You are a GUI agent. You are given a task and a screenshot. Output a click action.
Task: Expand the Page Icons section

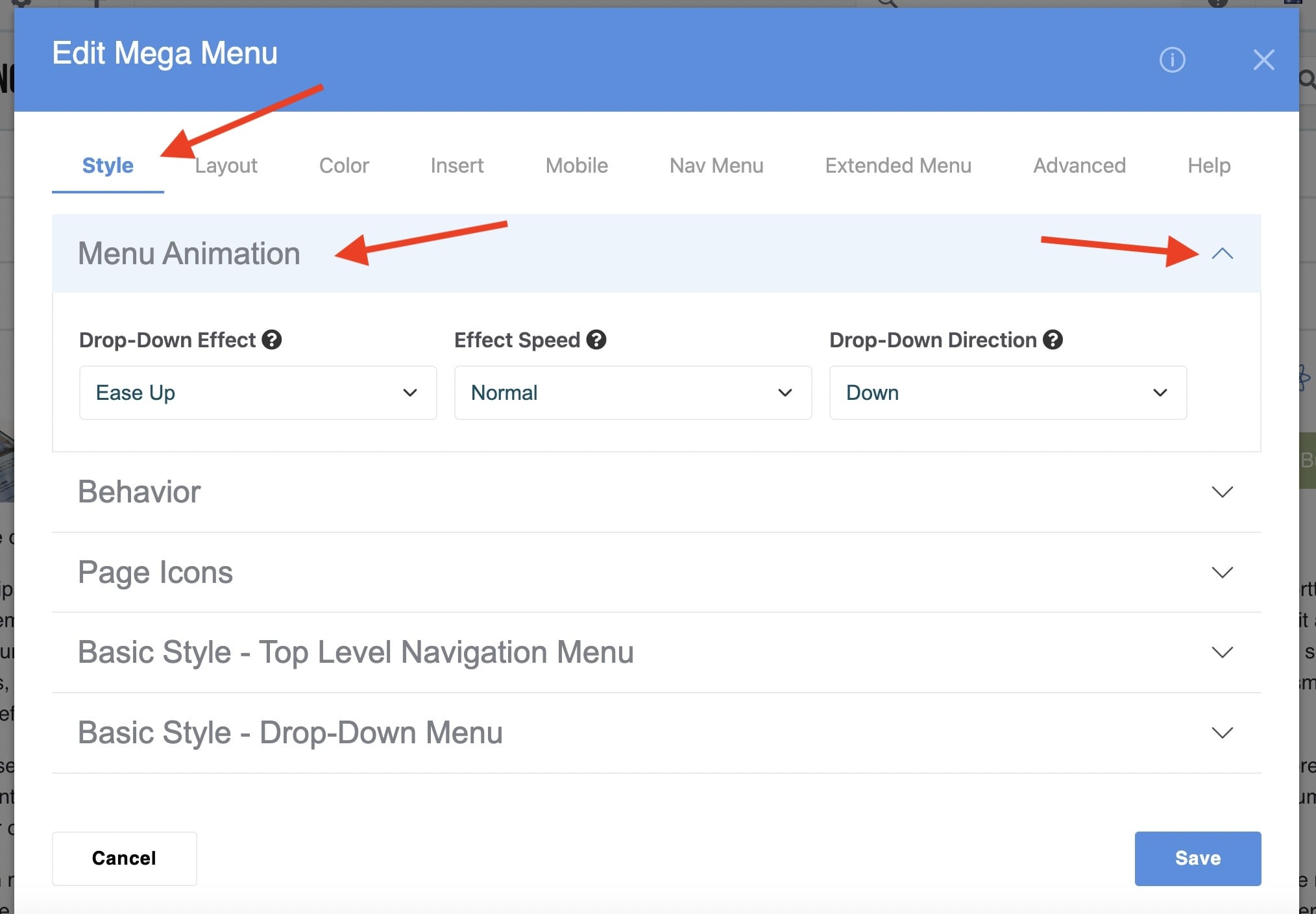click(1222, 573)
